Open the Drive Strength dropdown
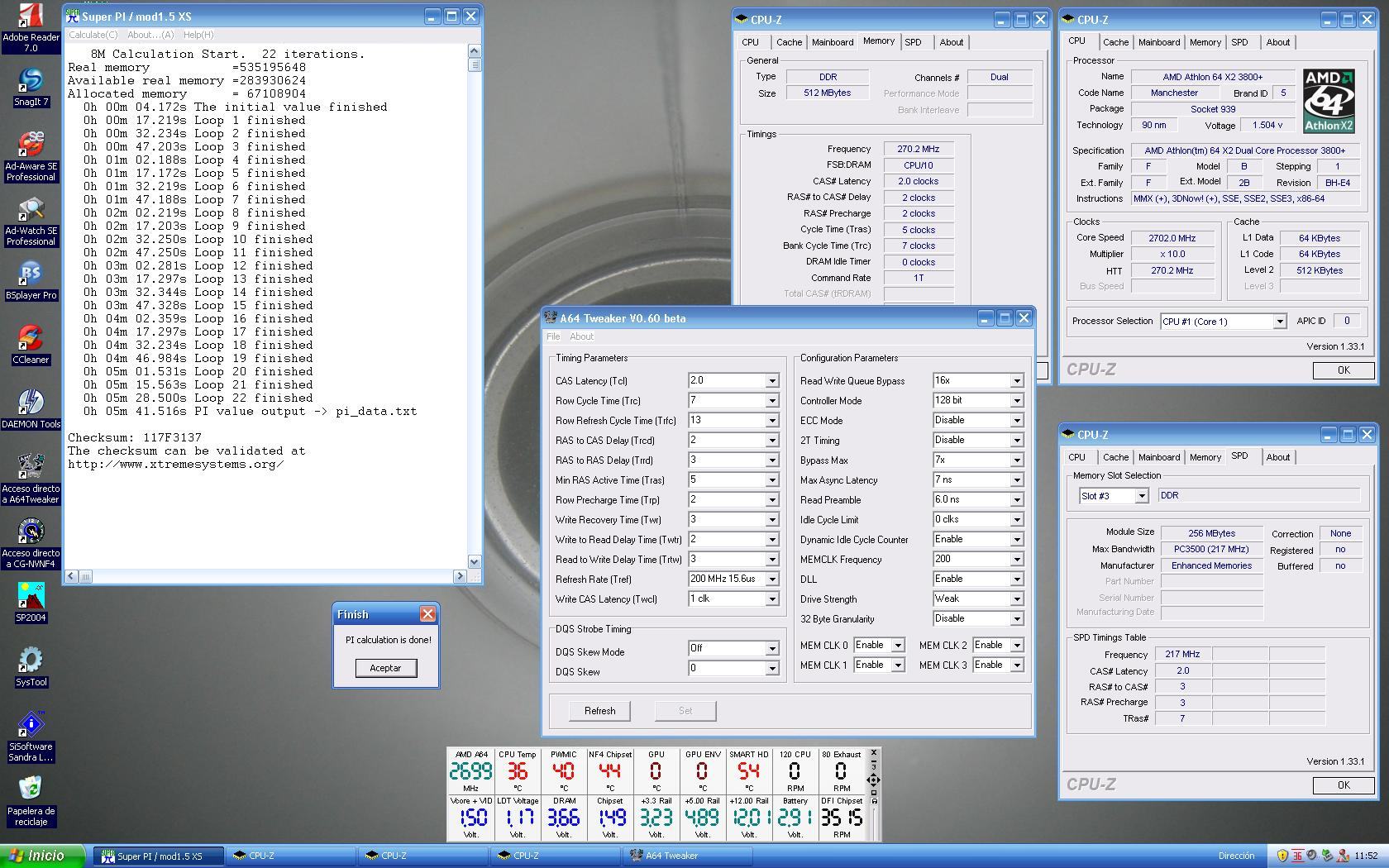Screen dimensions: 1389x868 pyautogui.click(x=1016, y=599)
